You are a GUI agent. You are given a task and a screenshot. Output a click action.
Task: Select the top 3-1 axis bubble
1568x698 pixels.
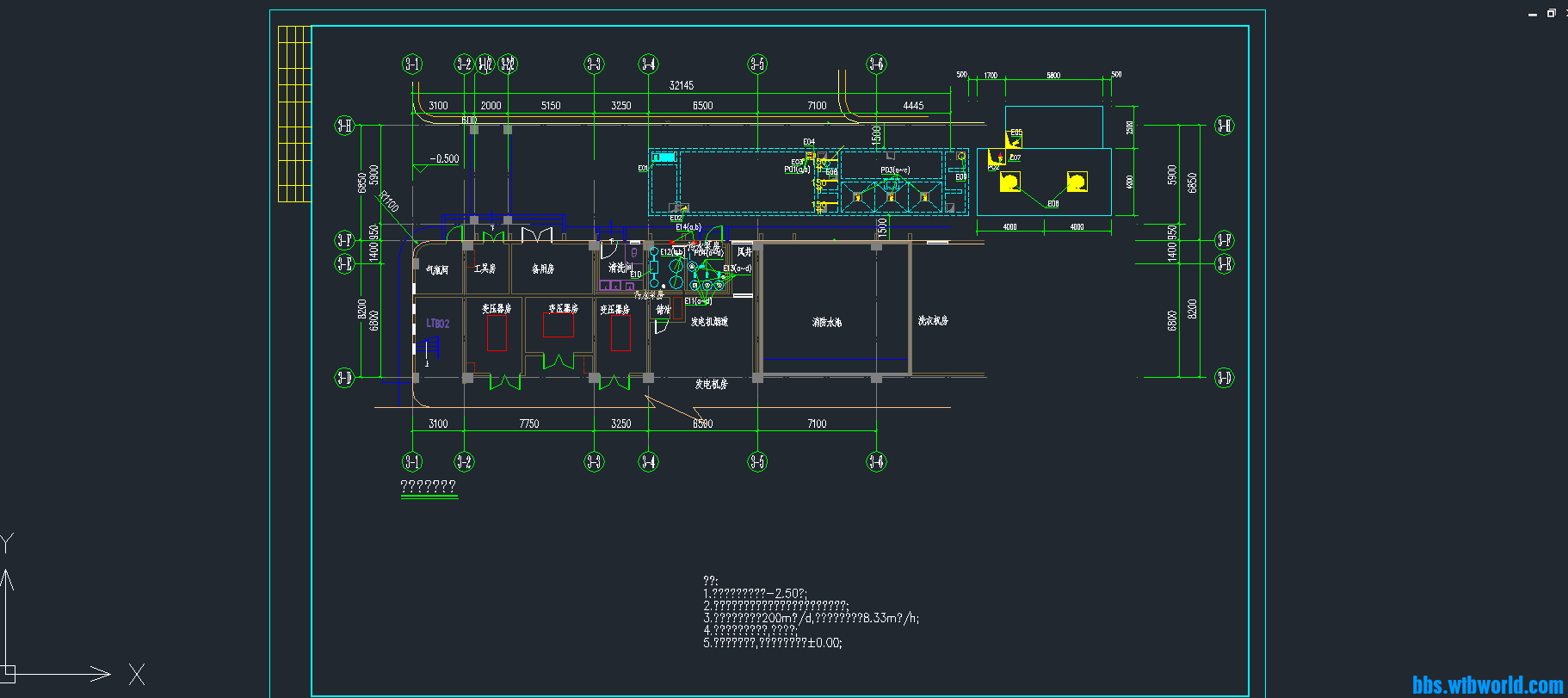(x=412, y=64)
